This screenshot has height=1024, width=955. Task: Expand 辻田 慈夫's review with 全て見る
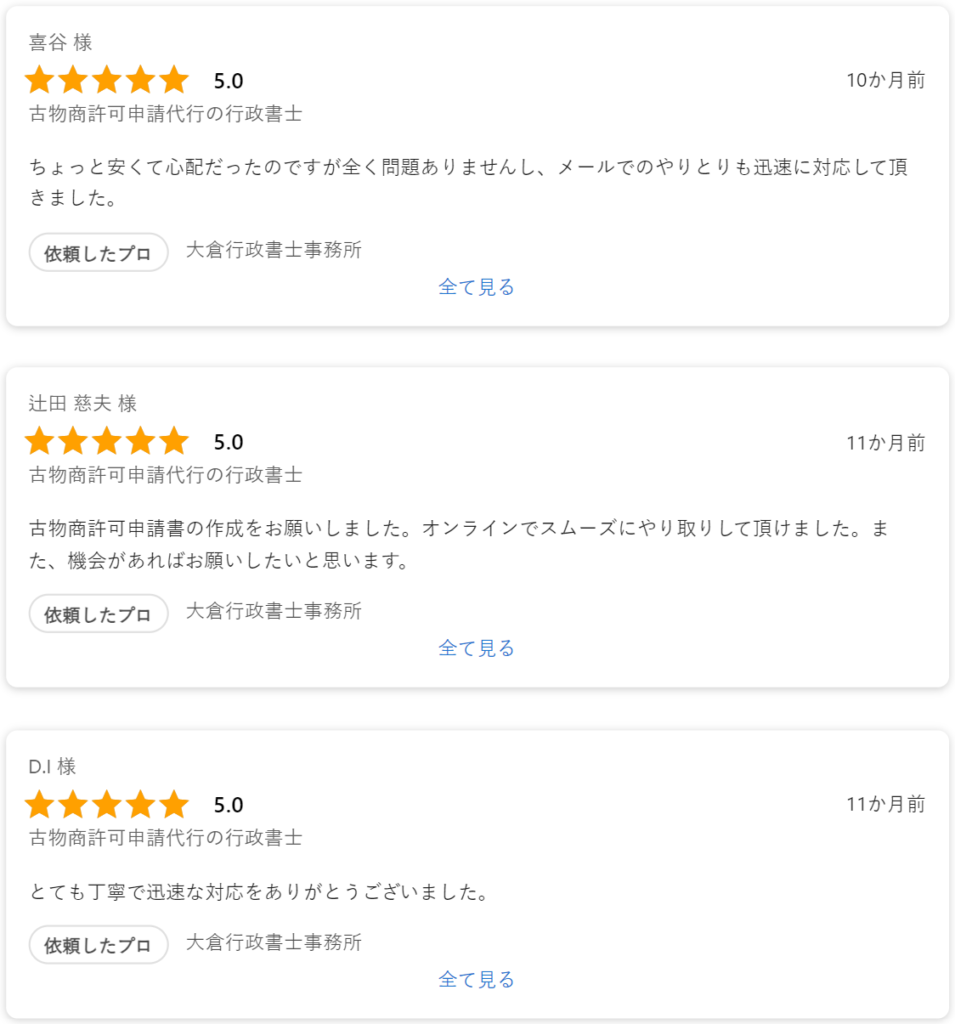pyautogui.click(x=476, y=648)
